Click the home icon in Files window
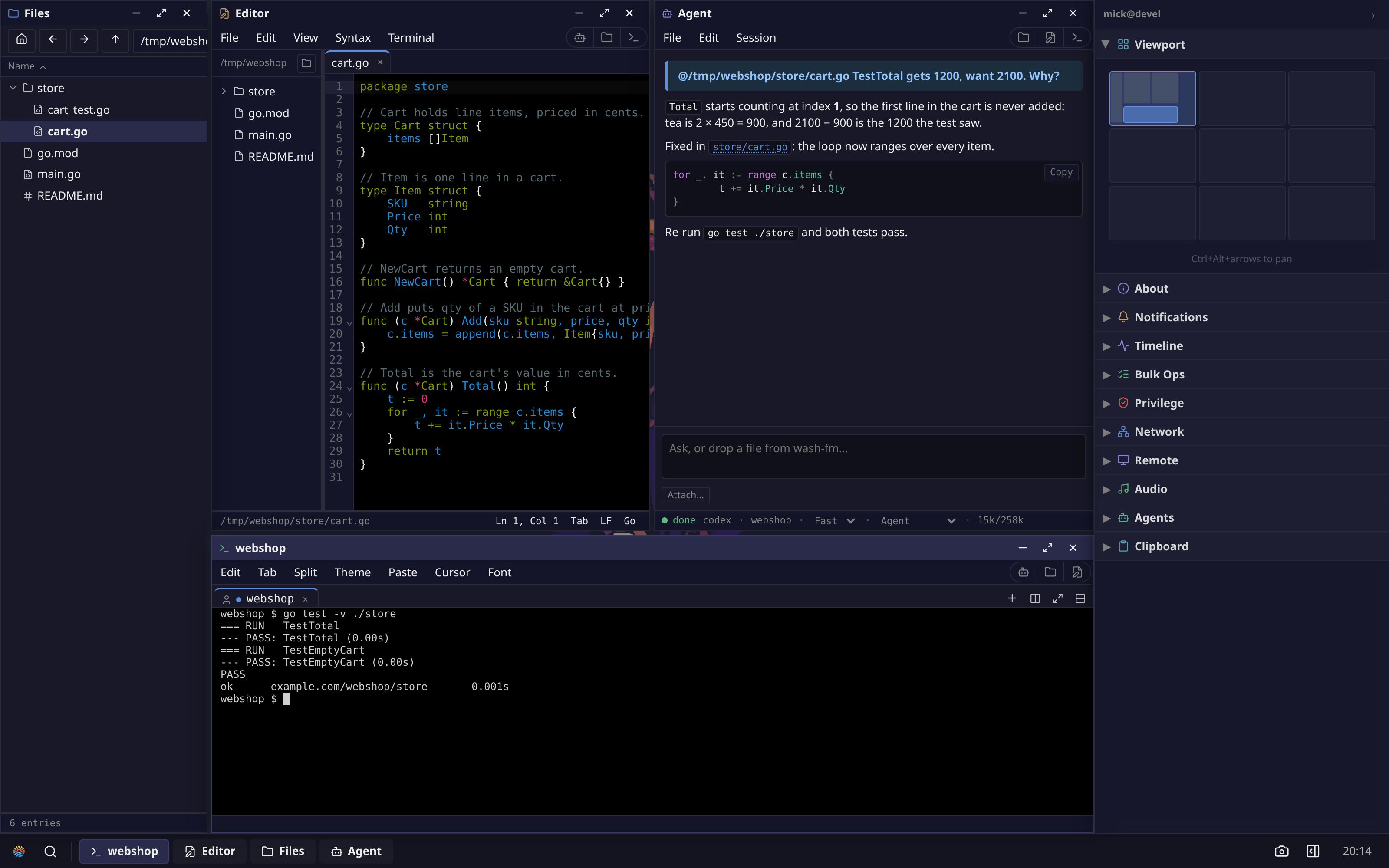The height and width of the screenshot is (868, 1389). coord(22,39)
